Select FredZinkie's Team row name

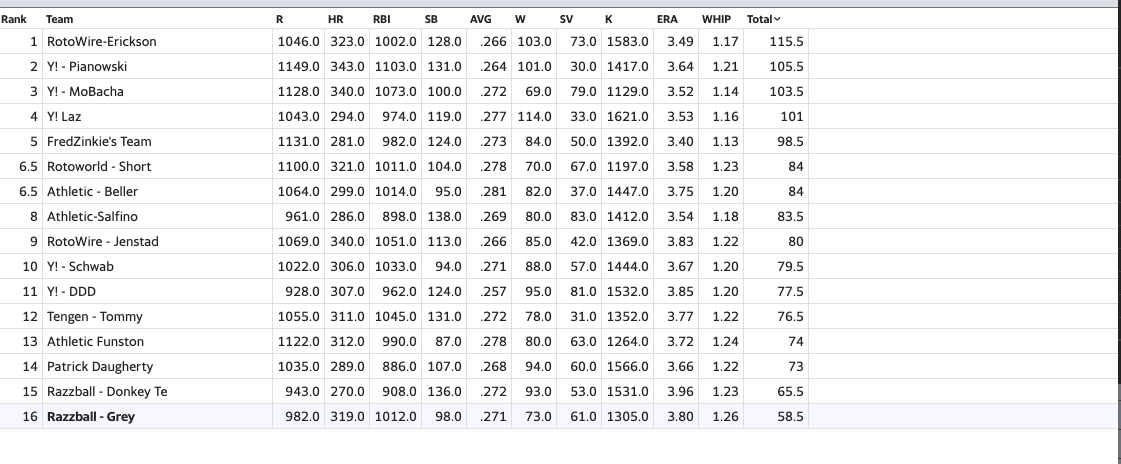[99, 142]
